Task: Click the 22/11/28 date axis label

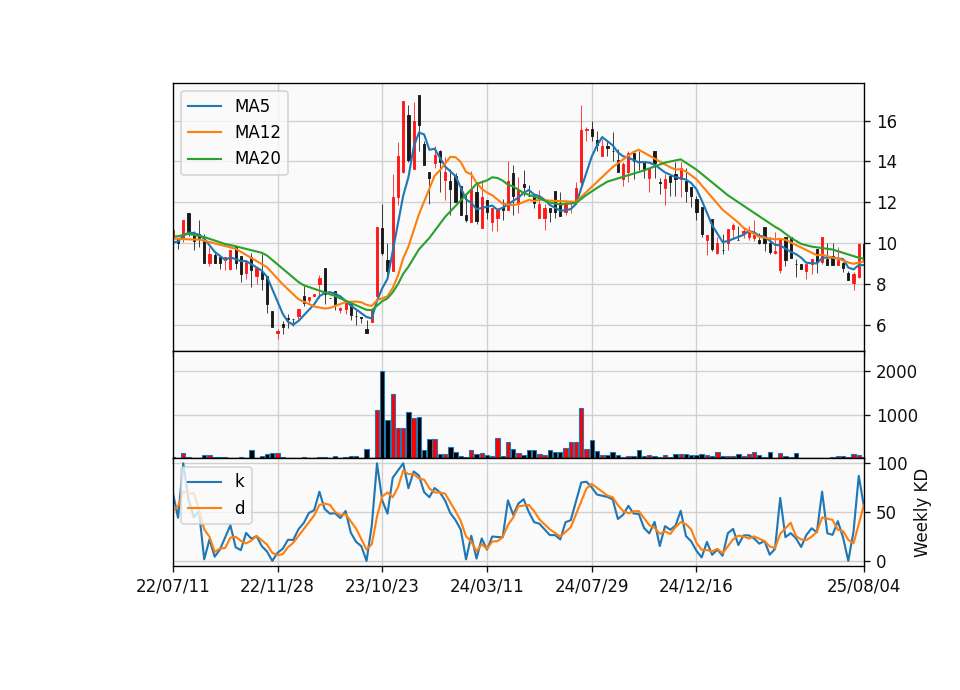Action: click(x=277, y=586)
